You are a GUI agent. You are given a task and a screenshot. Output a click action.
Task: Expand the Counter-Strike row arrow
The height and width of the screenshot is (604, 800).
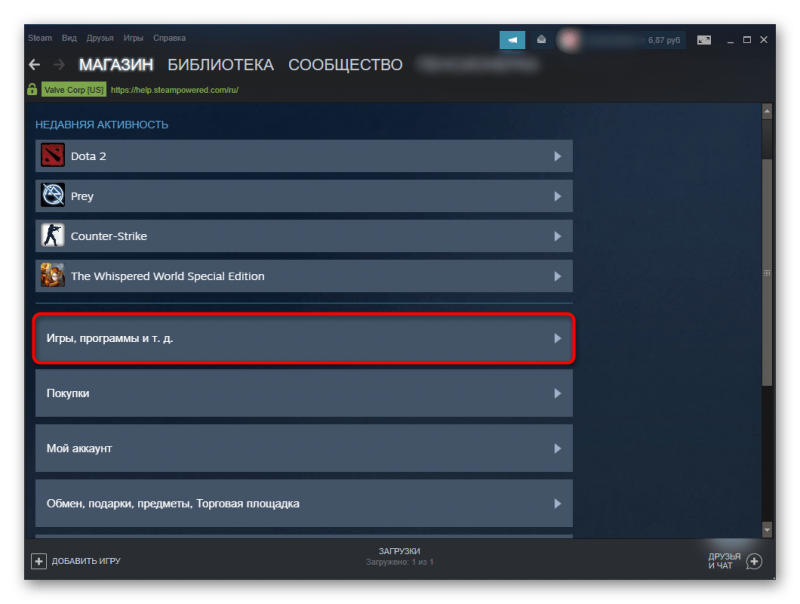coord(558,236)
